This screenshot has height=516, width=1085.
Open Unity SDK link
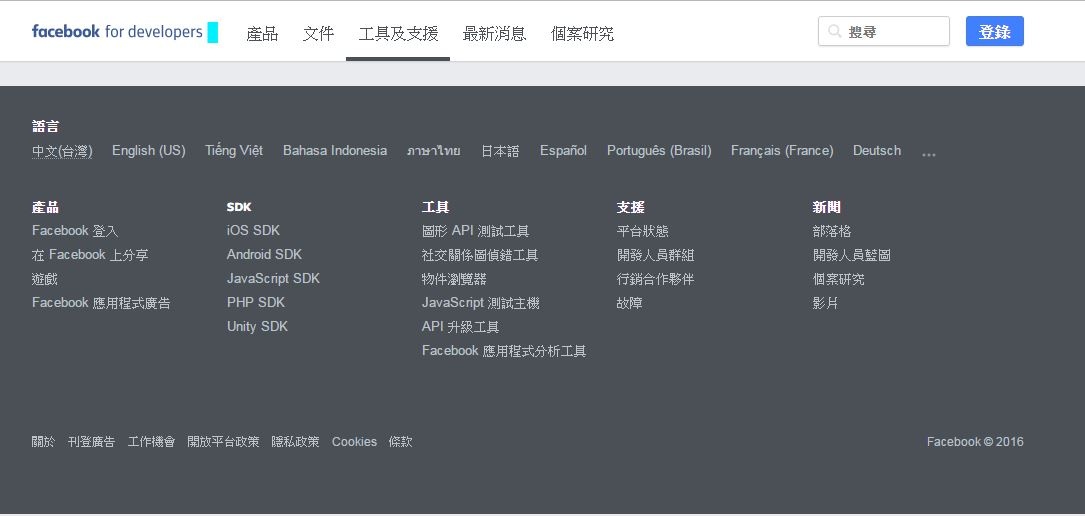257,327
